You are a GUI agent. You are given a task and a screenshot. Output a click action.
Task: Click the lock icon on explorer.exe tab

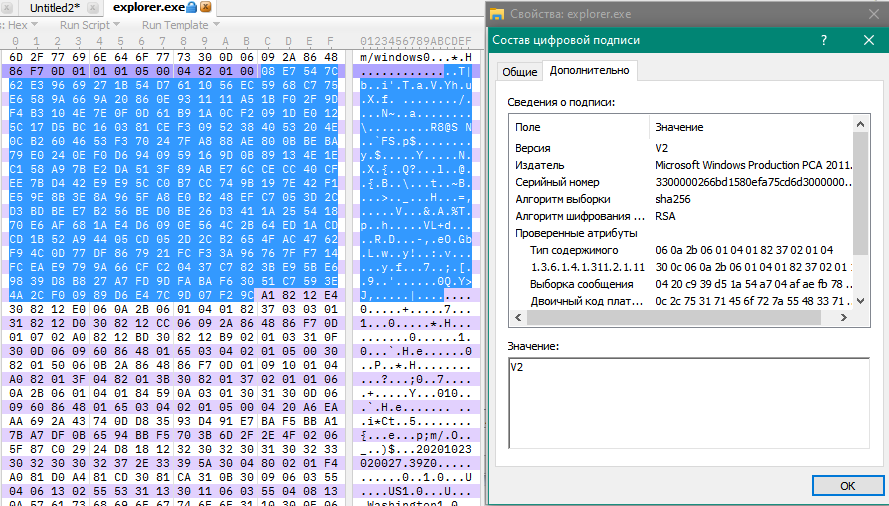click(191, 7)
